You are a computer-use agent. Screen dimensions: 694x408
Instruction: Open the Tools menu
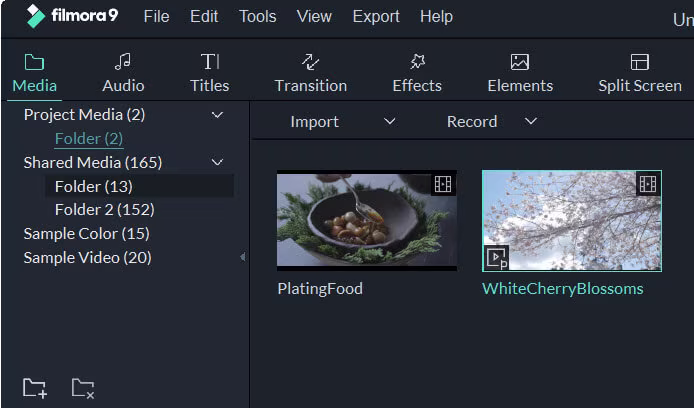[x=257, y=16]
